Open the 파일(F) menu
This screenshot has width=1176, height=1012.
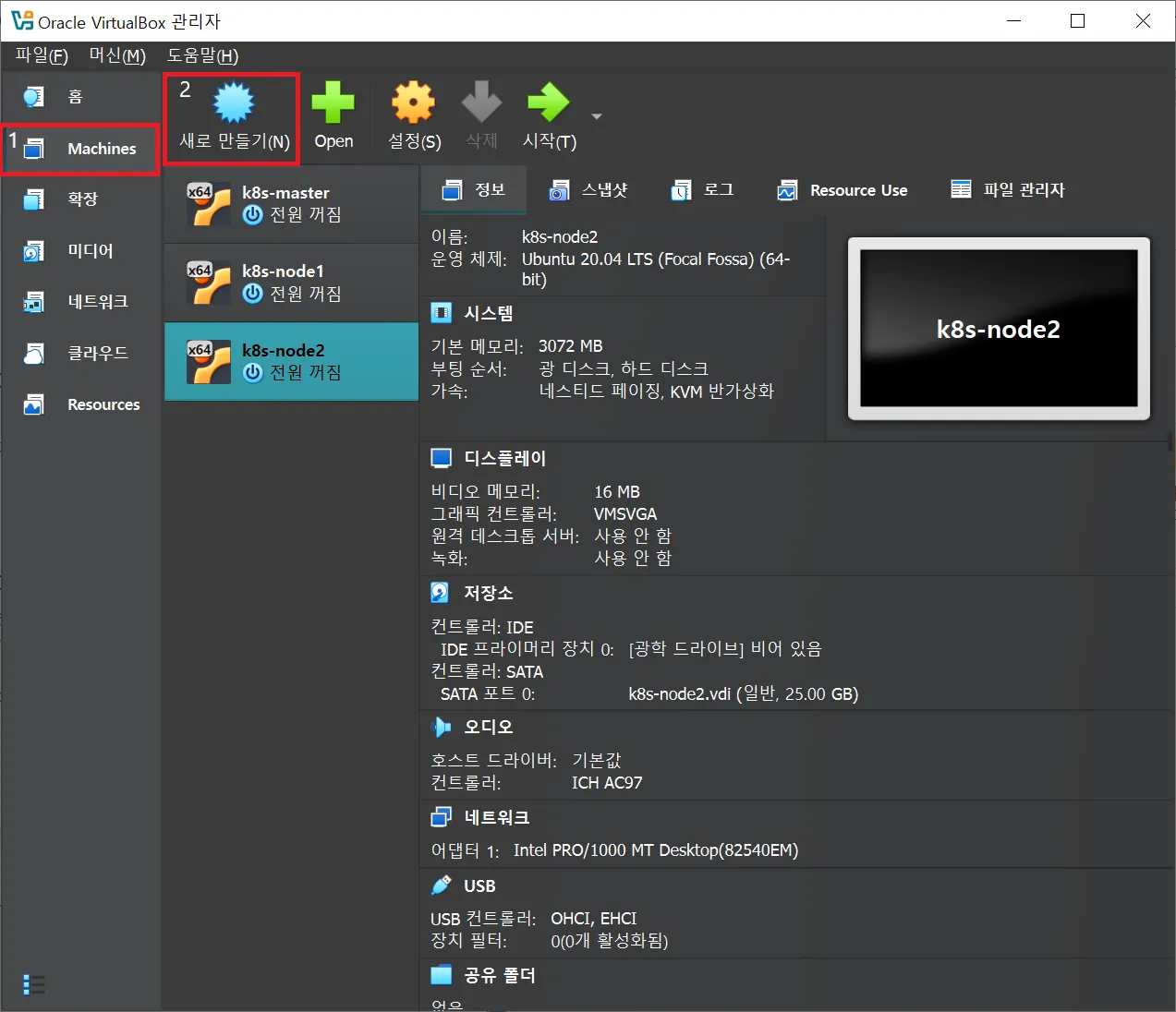[x=42, y=55]
